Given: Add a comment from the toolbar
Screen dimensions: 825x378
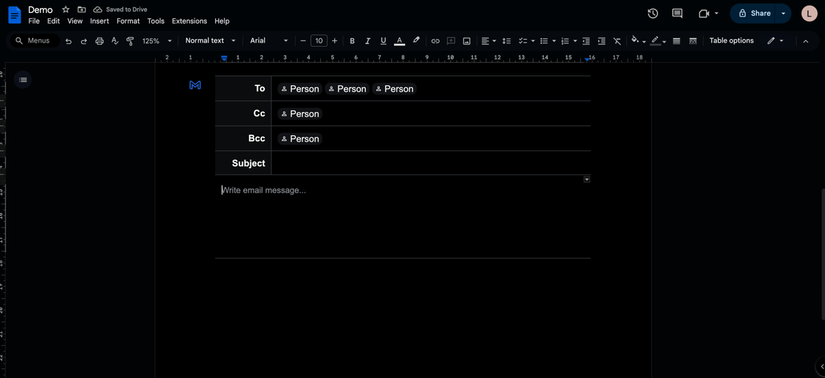Looking at the screenshot, I should coord(451,41).
